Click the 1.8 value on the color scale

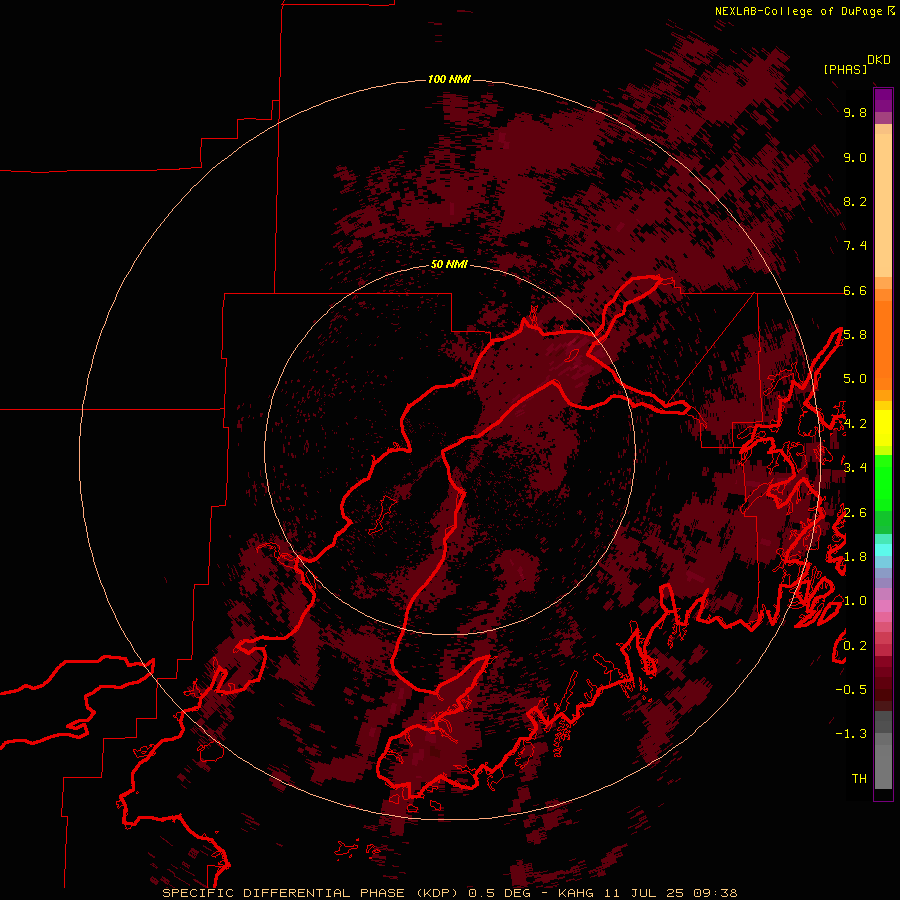[x=855, y=557]
